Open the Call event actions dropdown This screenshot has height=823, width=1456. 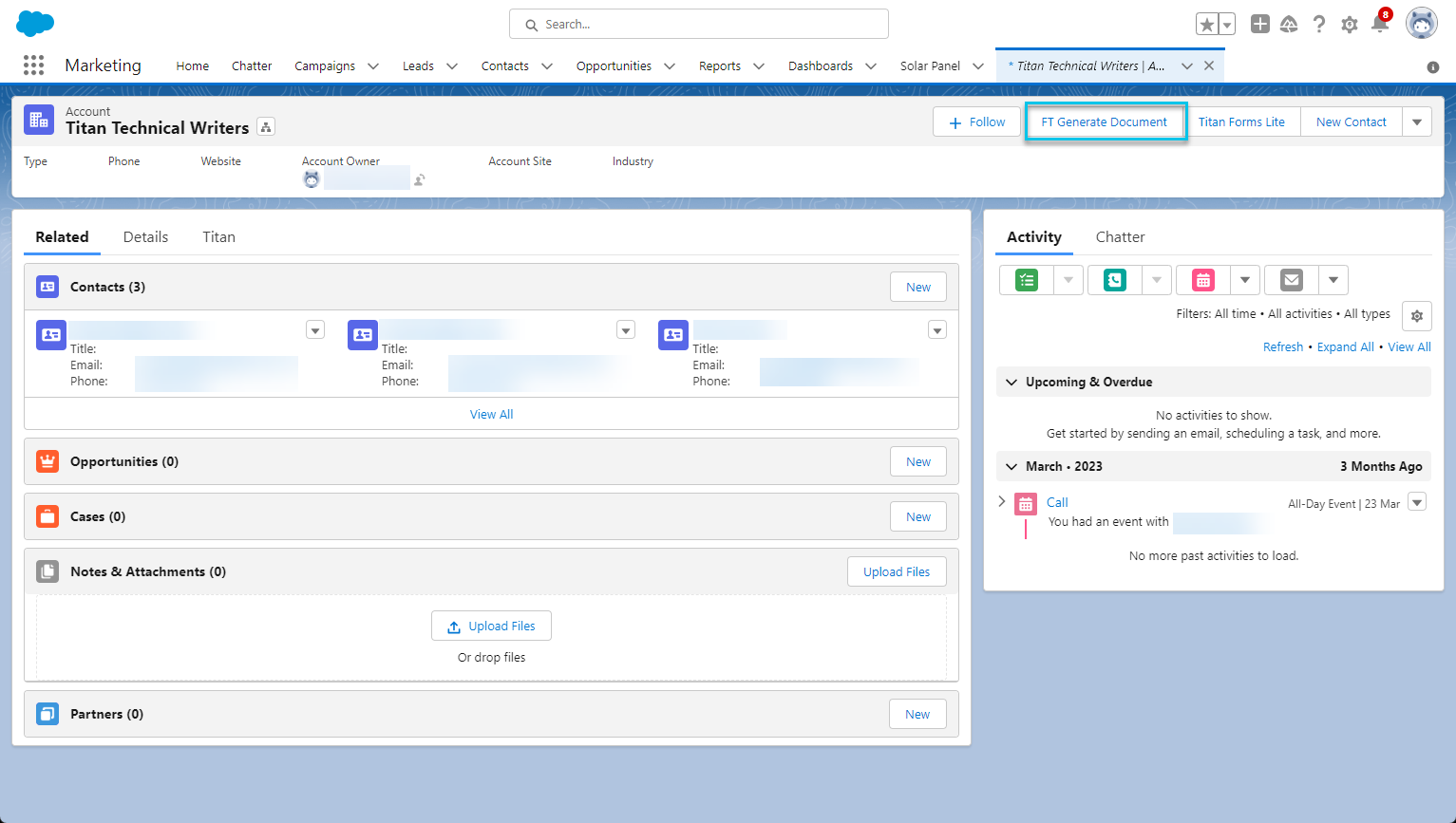point(1417,502)
